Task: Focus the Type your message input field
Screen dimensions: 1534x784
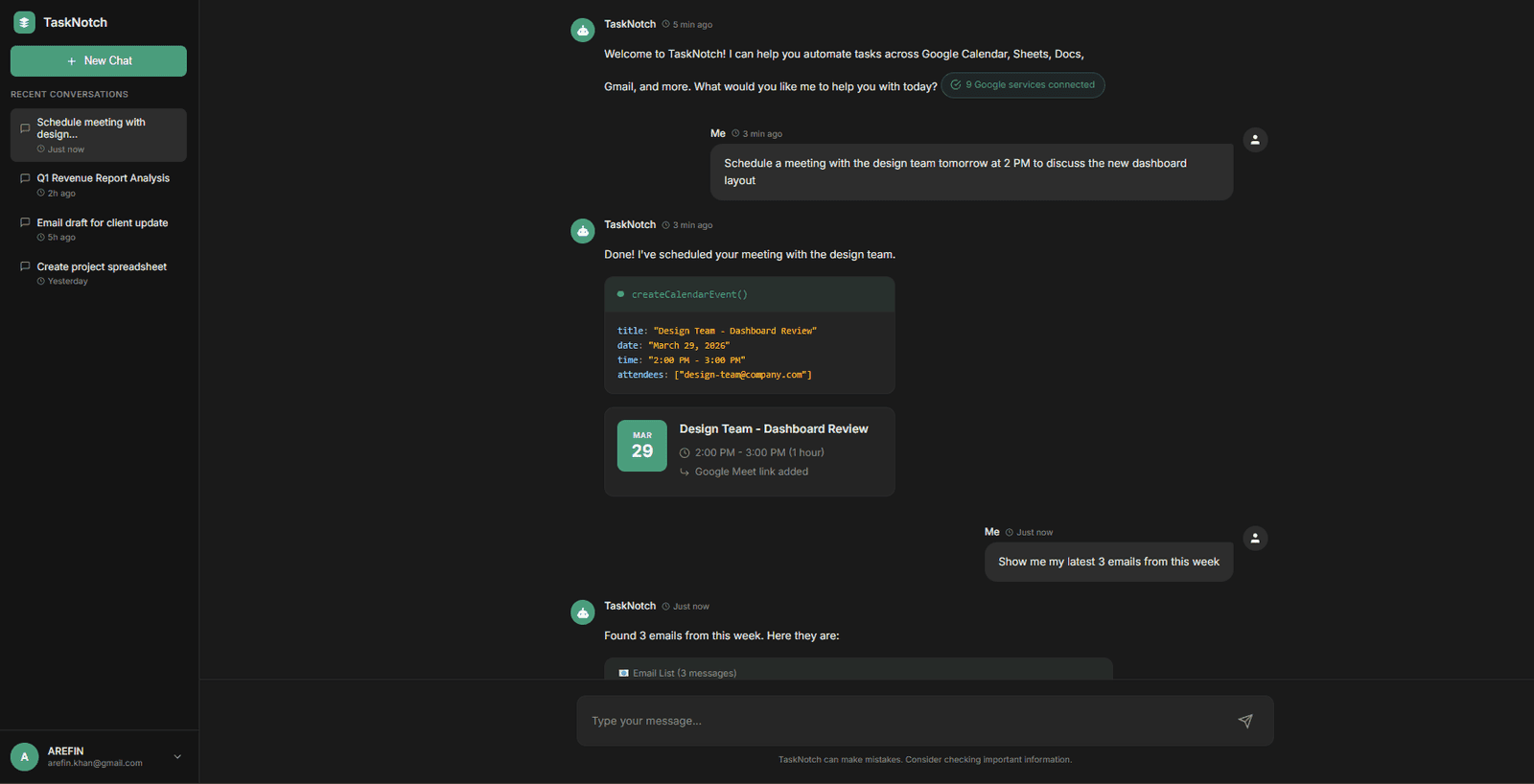Action: click(906, 721)
